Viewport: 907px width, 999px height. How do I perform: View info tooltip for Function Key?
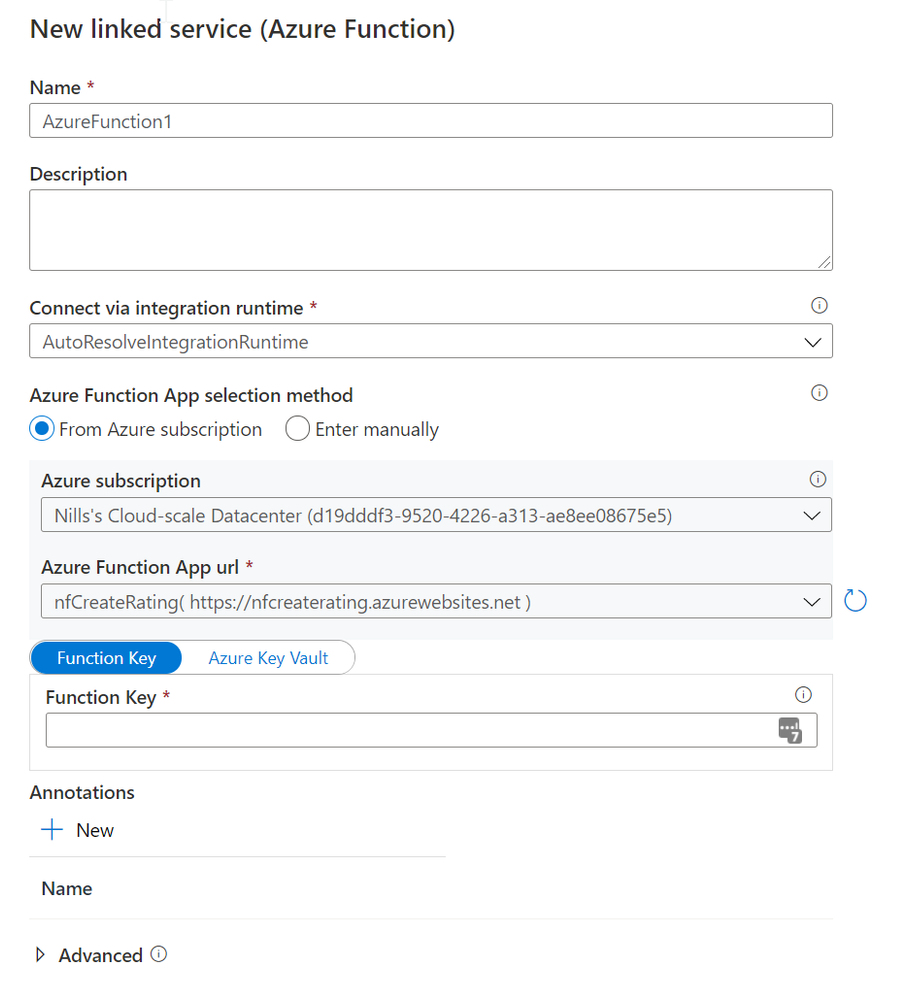(804, 694)
